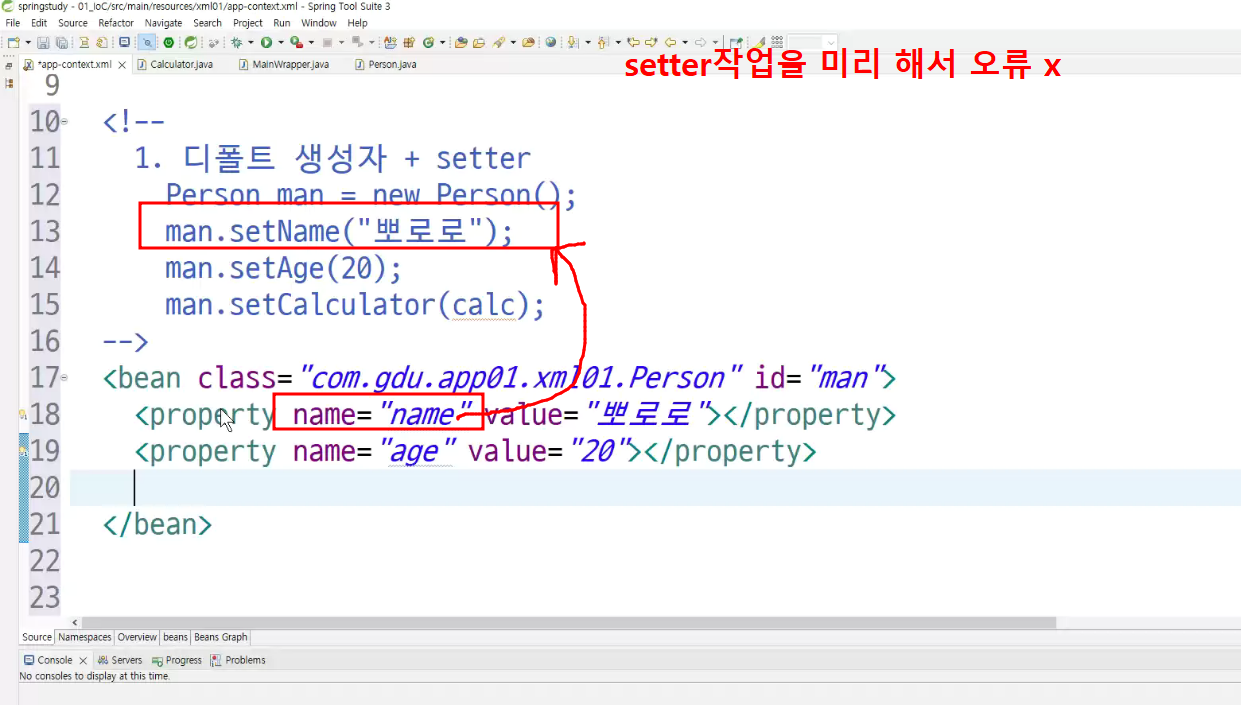Viewport: 1241px width, 705px height.
Task: Close the app-context.xml editor tab
Action: click(x=122, y=65)
